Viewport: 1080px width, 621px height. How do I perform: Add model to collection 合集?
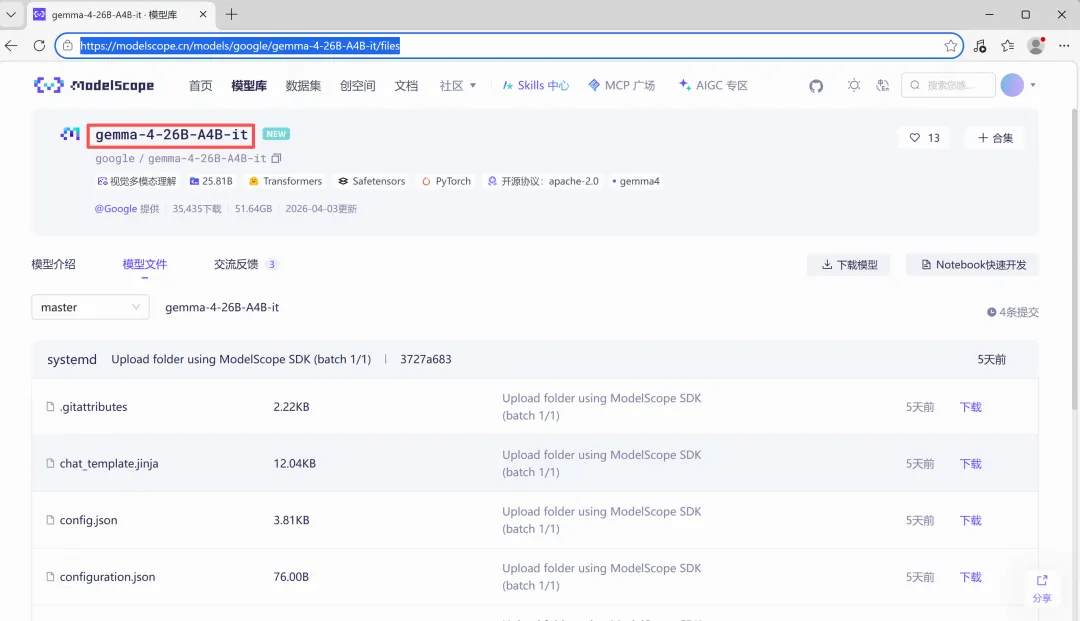995,138
